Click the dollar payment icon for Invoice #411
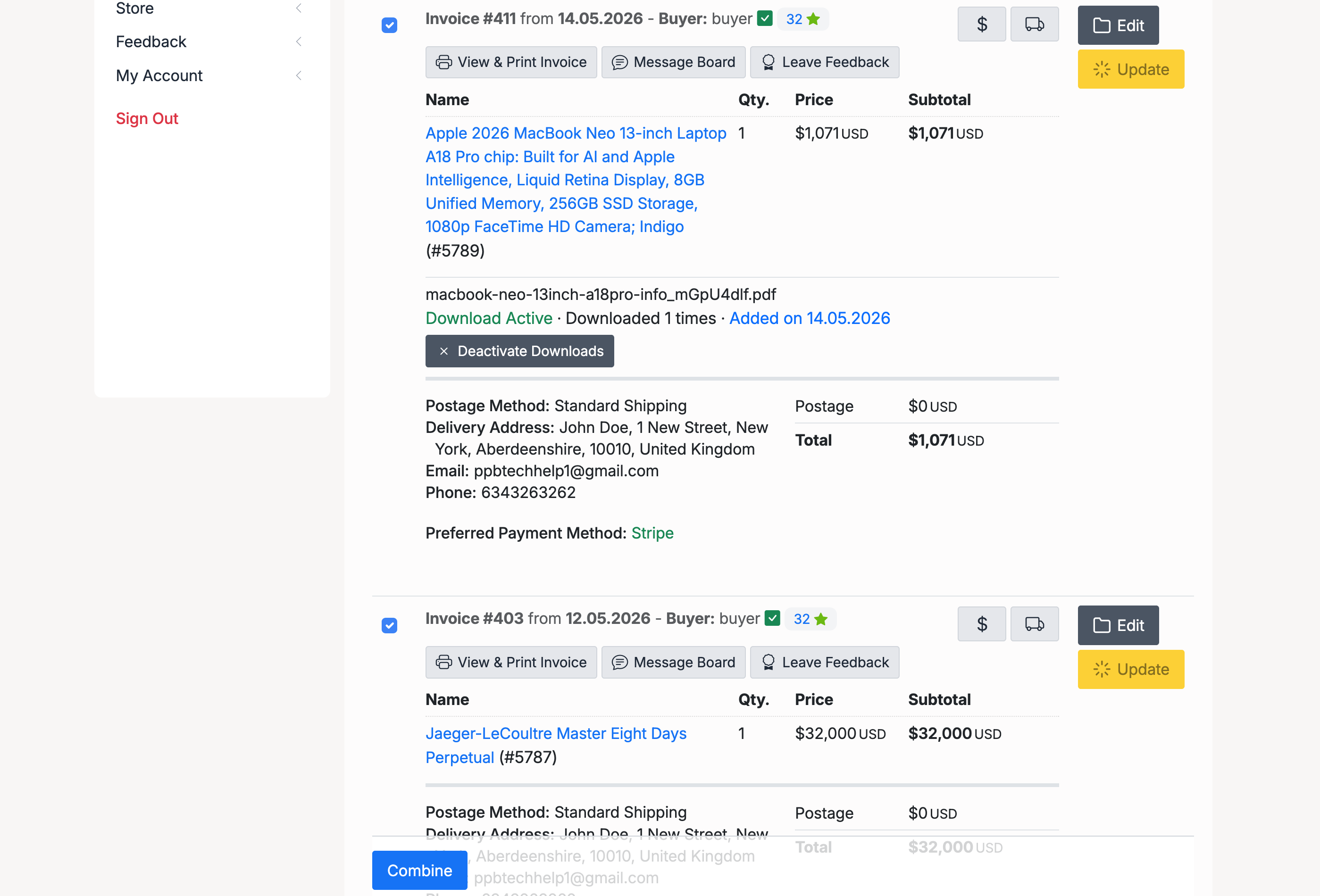 (x=981, y=25)
